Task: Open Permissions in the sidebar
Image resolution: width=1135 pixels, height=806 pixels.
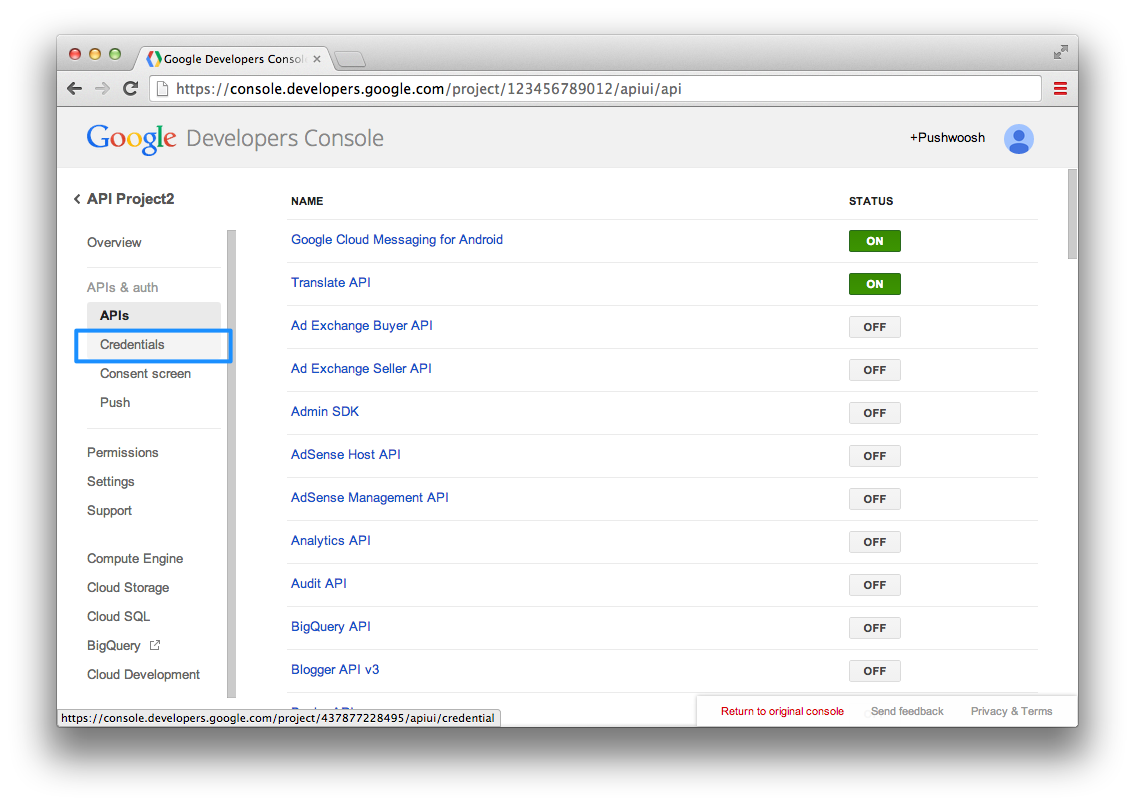Action: point(122,453)
